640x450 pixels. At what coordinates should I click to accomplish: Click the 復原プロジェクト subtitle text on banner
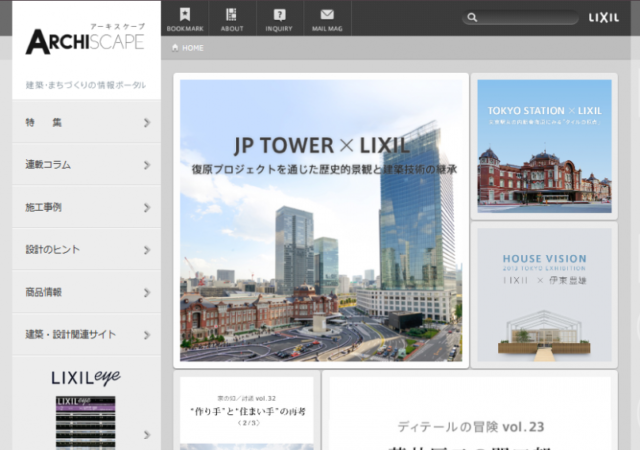(x=324, y=169)
